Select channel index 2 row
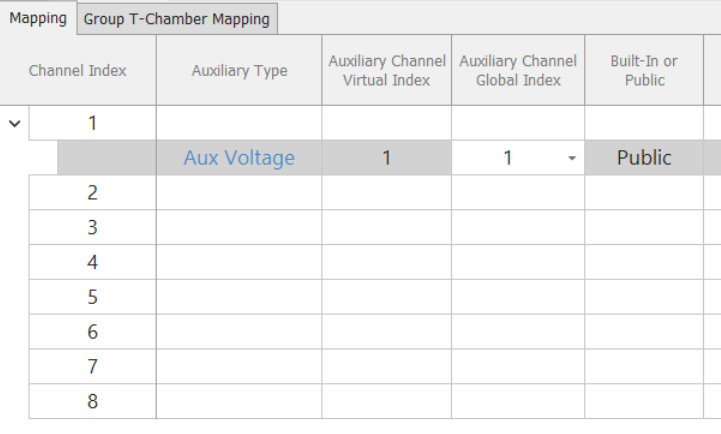The width and height of the screenshot is (721, 434). pyautogui.click(x=92, y=193)
